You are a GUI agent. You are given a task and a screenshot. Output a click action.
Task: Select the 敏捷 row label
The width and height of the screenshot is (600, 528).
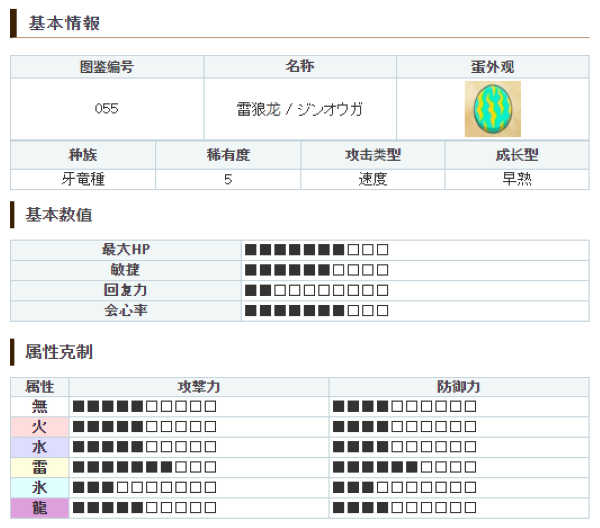coord(126,270)
